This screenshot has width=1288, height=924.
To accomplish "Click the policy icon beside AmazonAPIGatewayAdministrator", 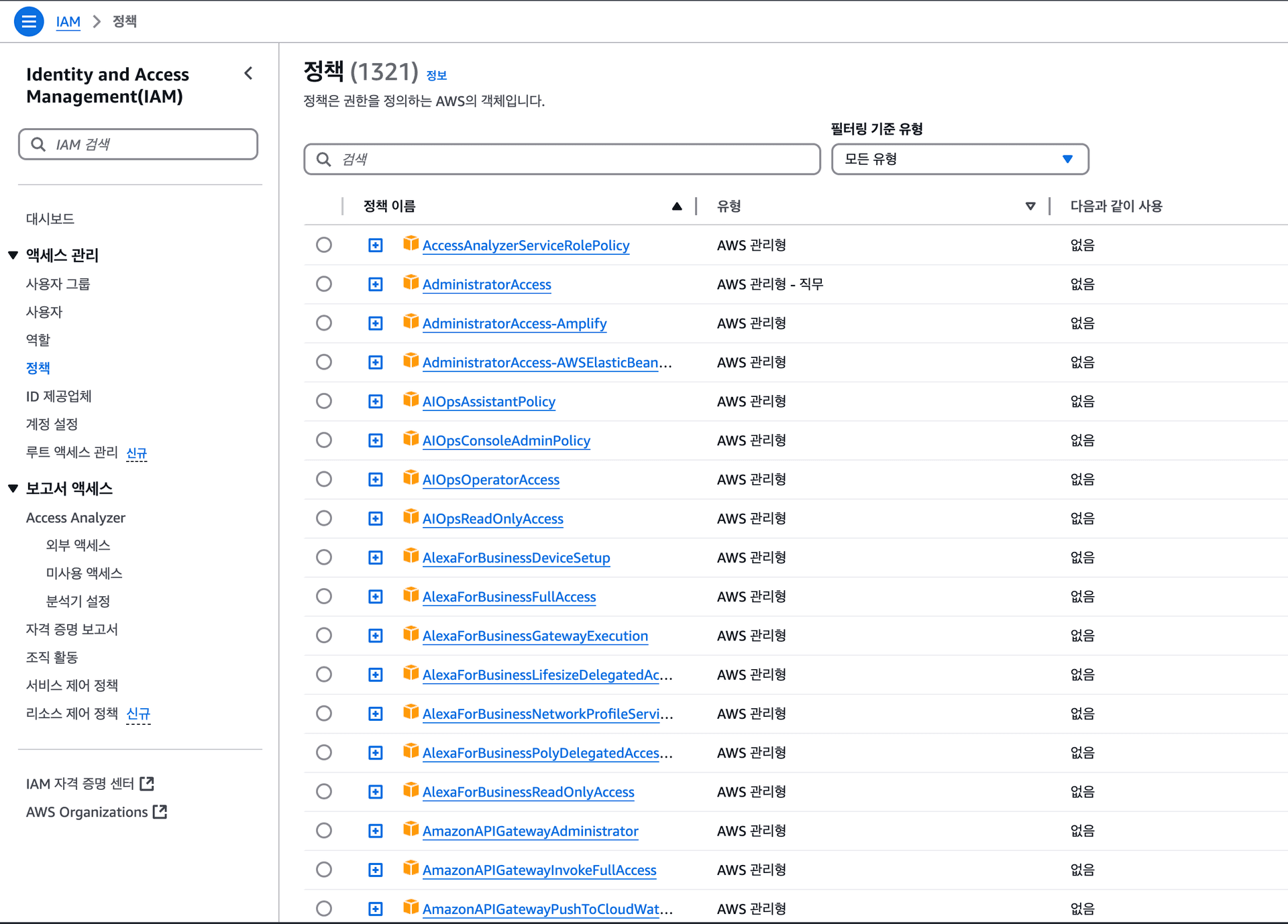I will coord(411,829).
